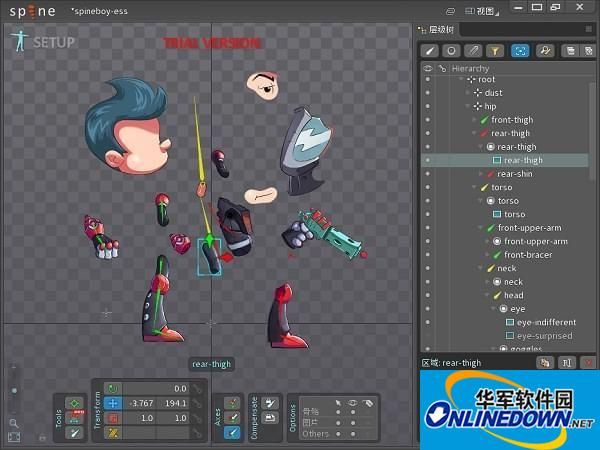Click the blue-haired head image in viewport
The image size is (600, 450).
pos(128,126)
